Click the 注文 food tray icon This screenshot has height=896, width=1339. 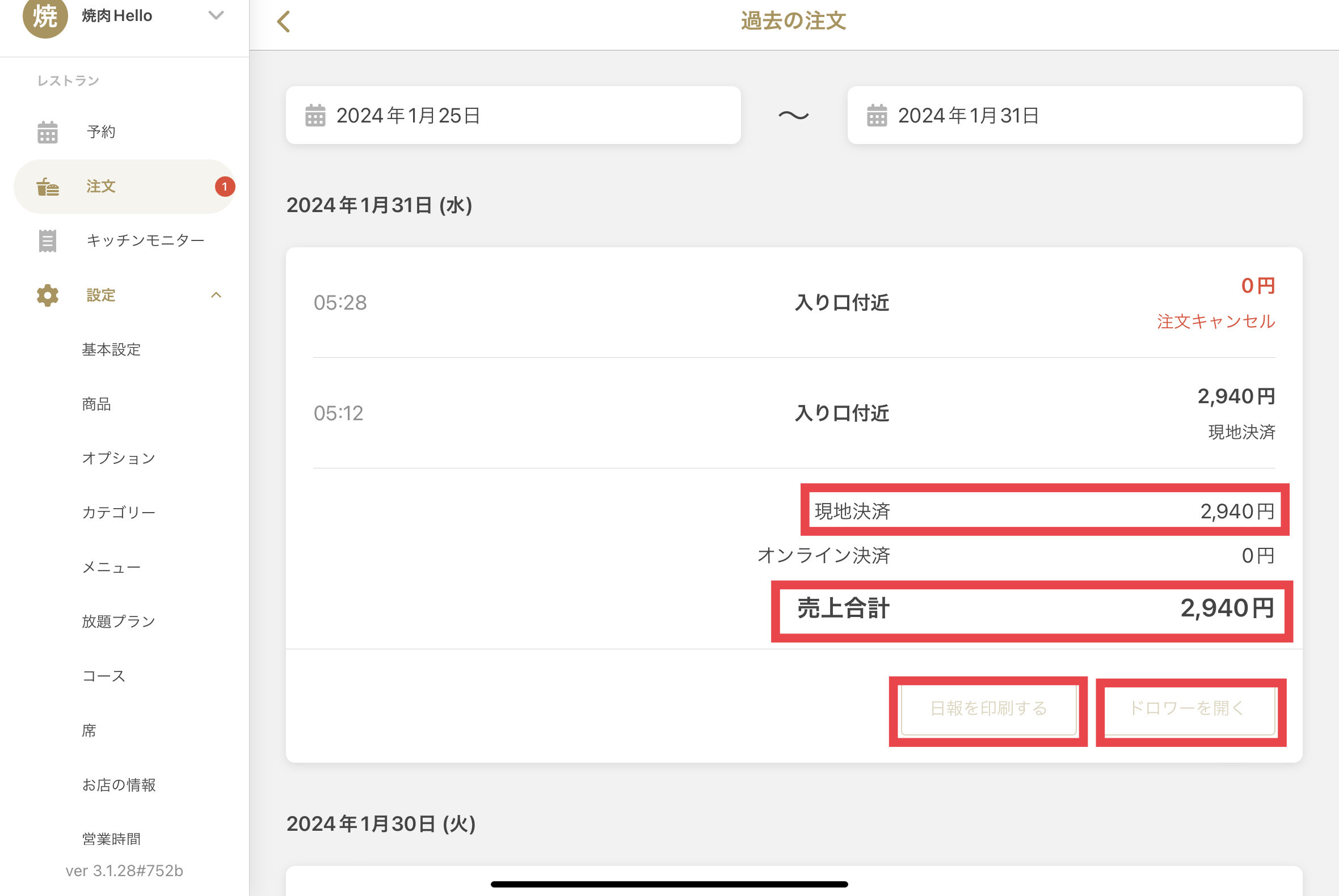pos(48,187)
